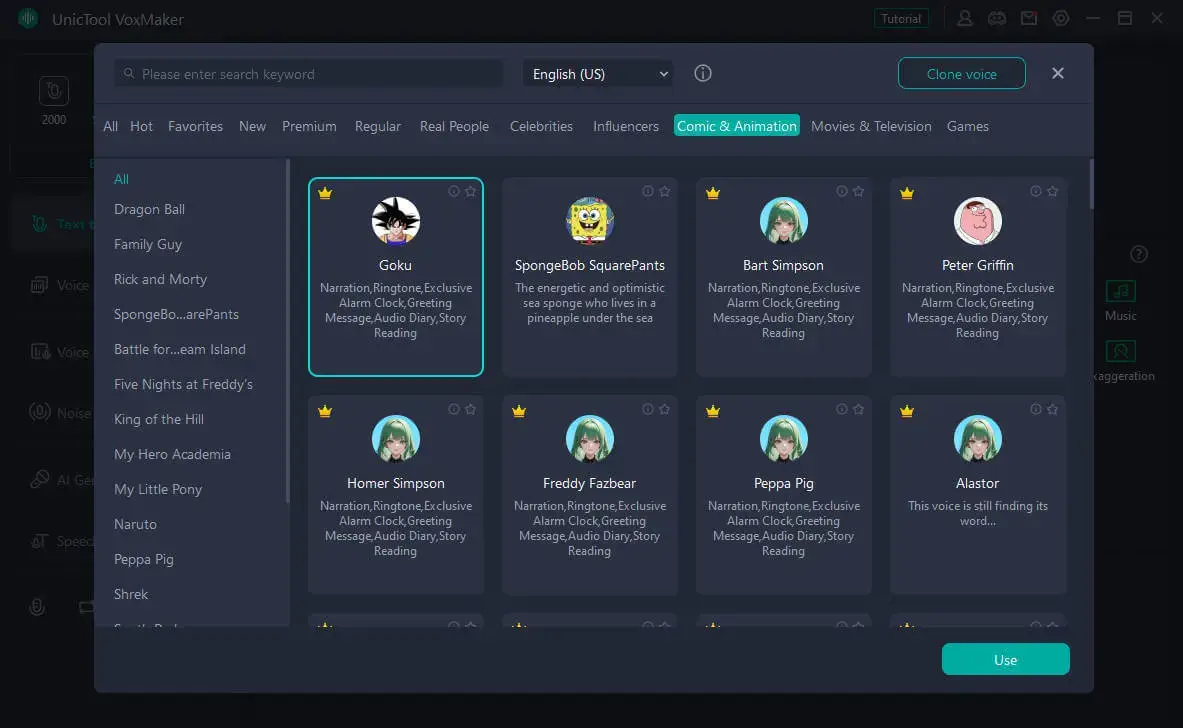1183x728 pixels.
Task: Choose Shrek in the sidebar list
Action: 131,594
